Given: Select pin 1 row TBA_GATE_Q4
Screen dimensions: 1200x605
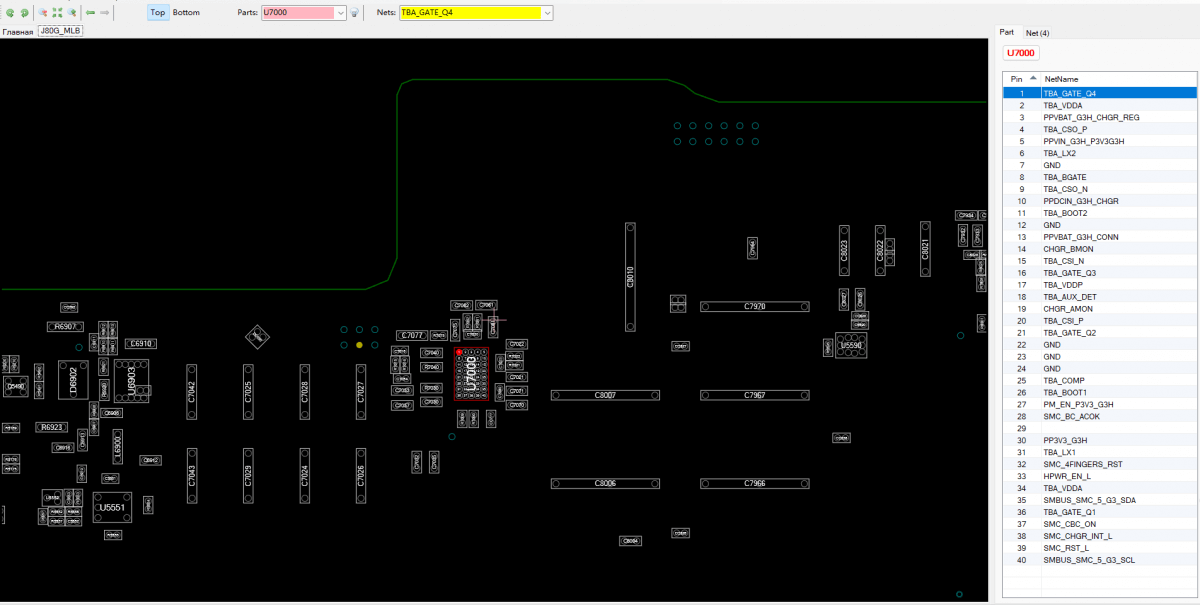Looking at the screenshot, I should [1099, 93].
